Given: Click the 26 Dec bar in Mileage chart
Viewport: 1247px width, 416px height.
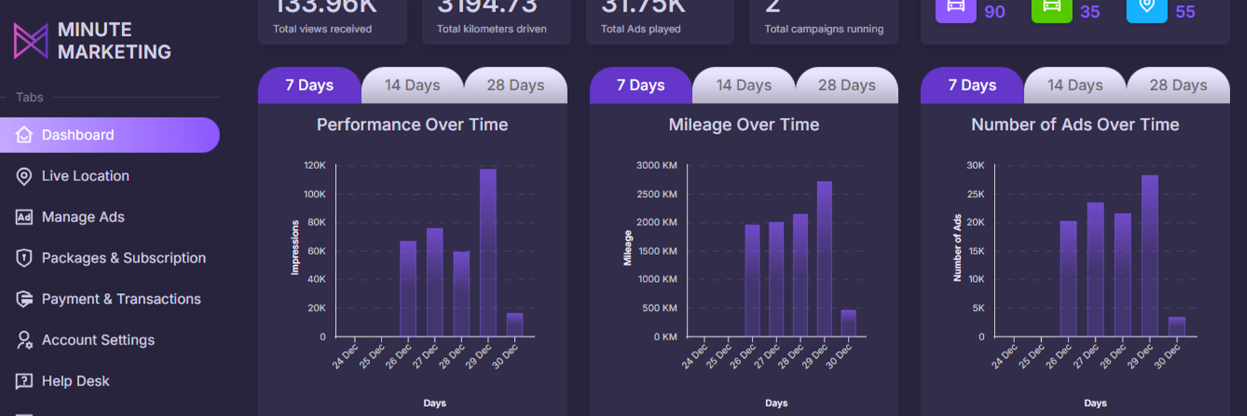Looking at the screenshot, I should 752,281.
